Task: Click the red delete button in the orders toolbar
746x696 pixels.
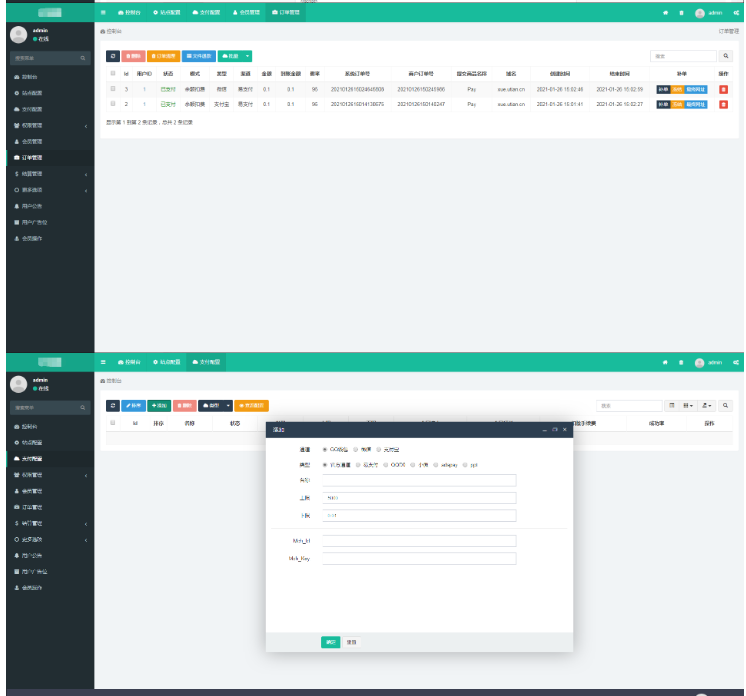Action: 134,56
